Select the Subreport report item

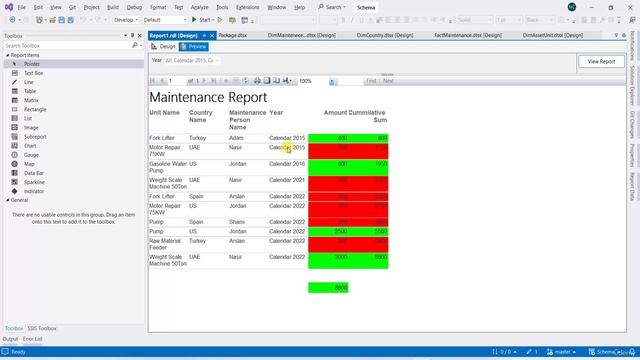pyautogui.click(x=73, y=137)
